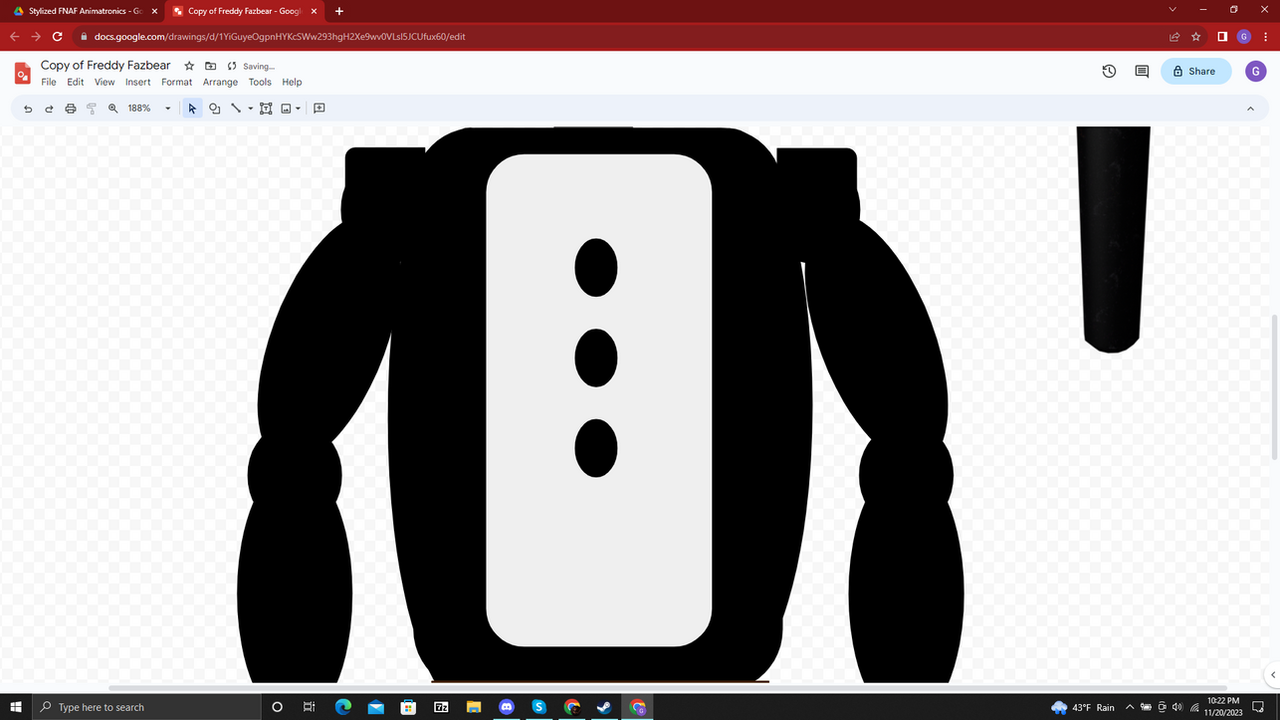Screen dimensions: 1280x720
Task: Share this page from address bar
Action: pyautogui.click(x=1175, y=37)
